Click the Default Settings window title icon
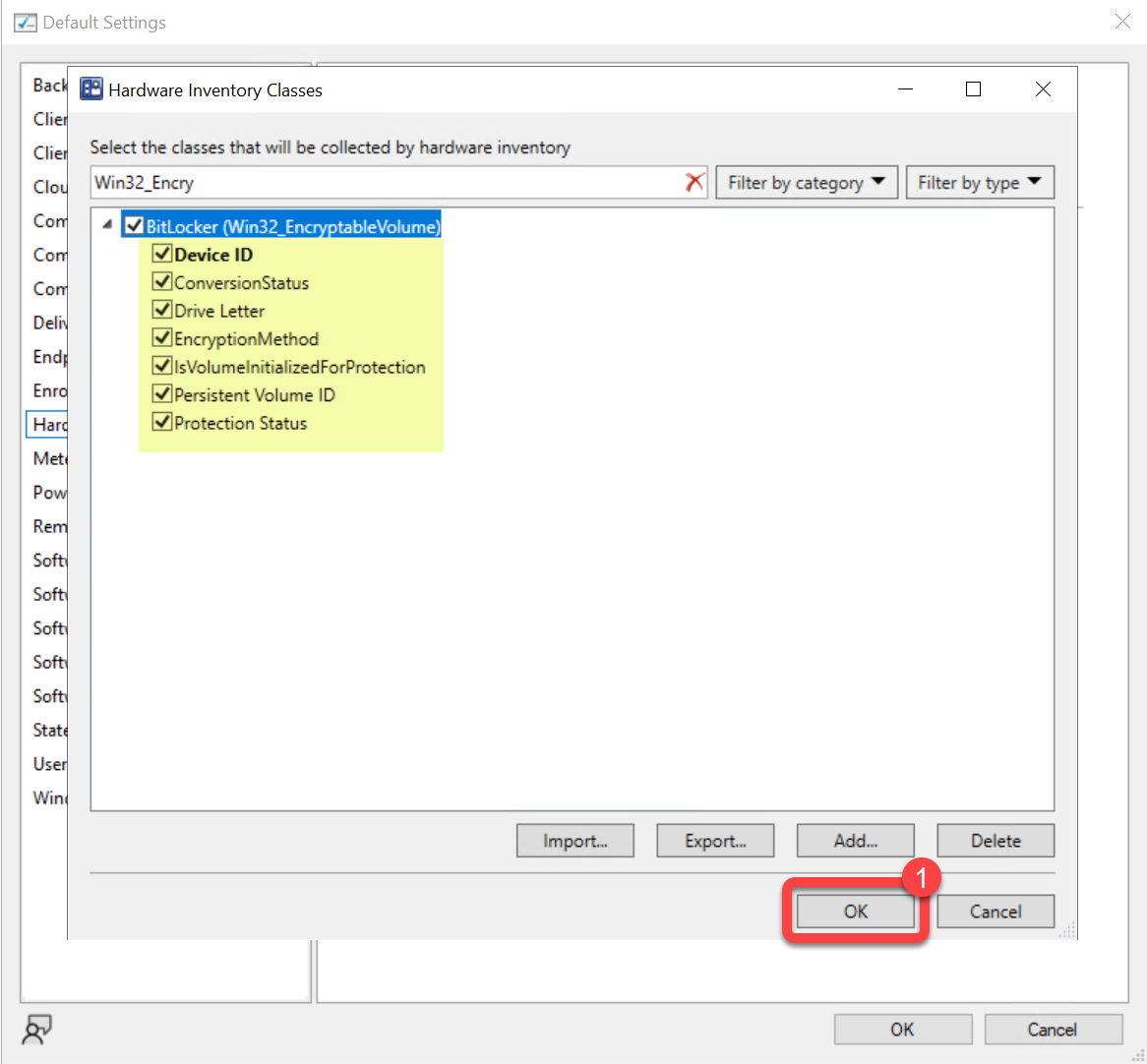 tap(26, 22)
